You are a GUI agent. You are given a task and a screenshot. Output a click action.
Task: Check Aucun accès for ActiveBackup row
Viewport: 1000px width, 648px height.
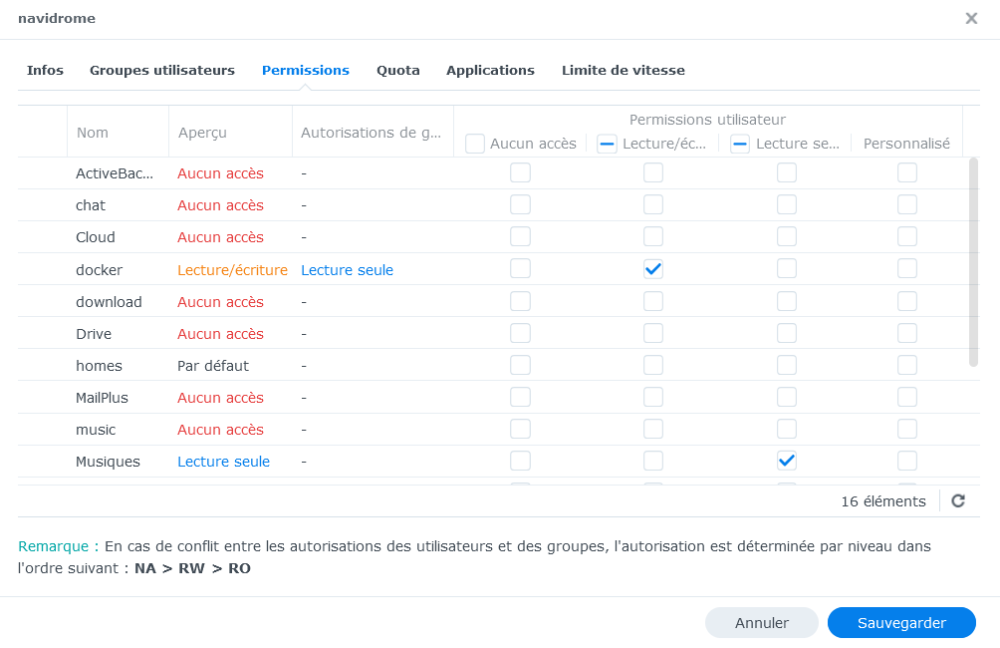pyautogui.click(x=520, y=173)
